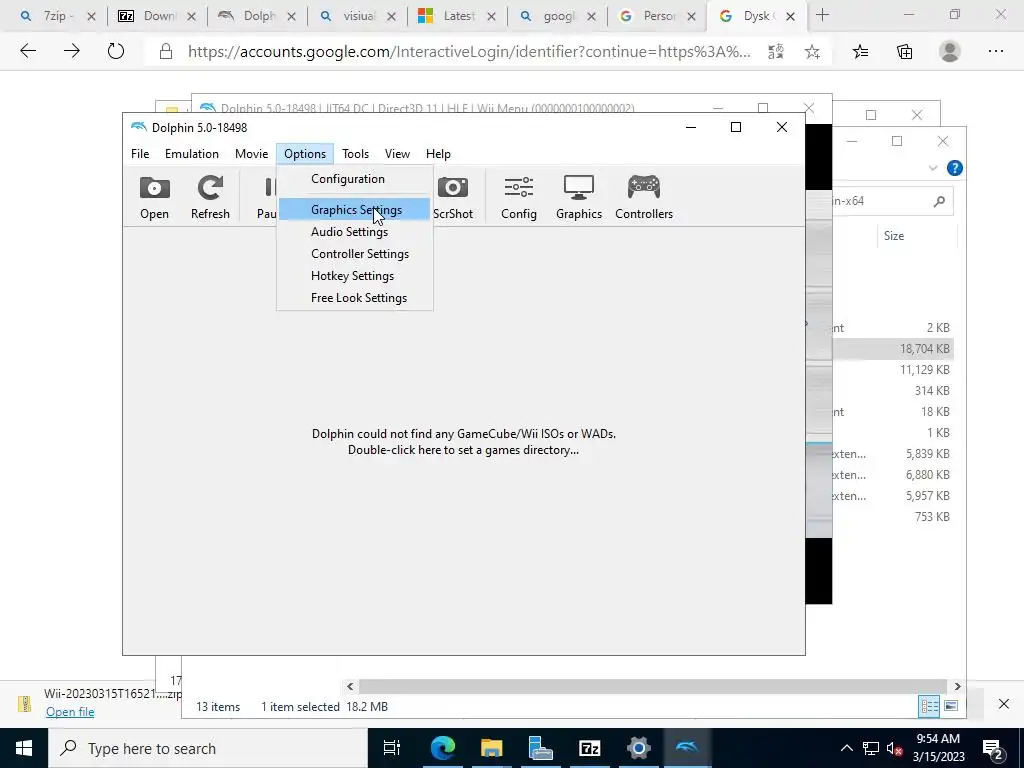The height and width of the screenshot is (768, 1024).
Task: Click scroll-right arrow in Explorer
Action: tap(957, 686)
